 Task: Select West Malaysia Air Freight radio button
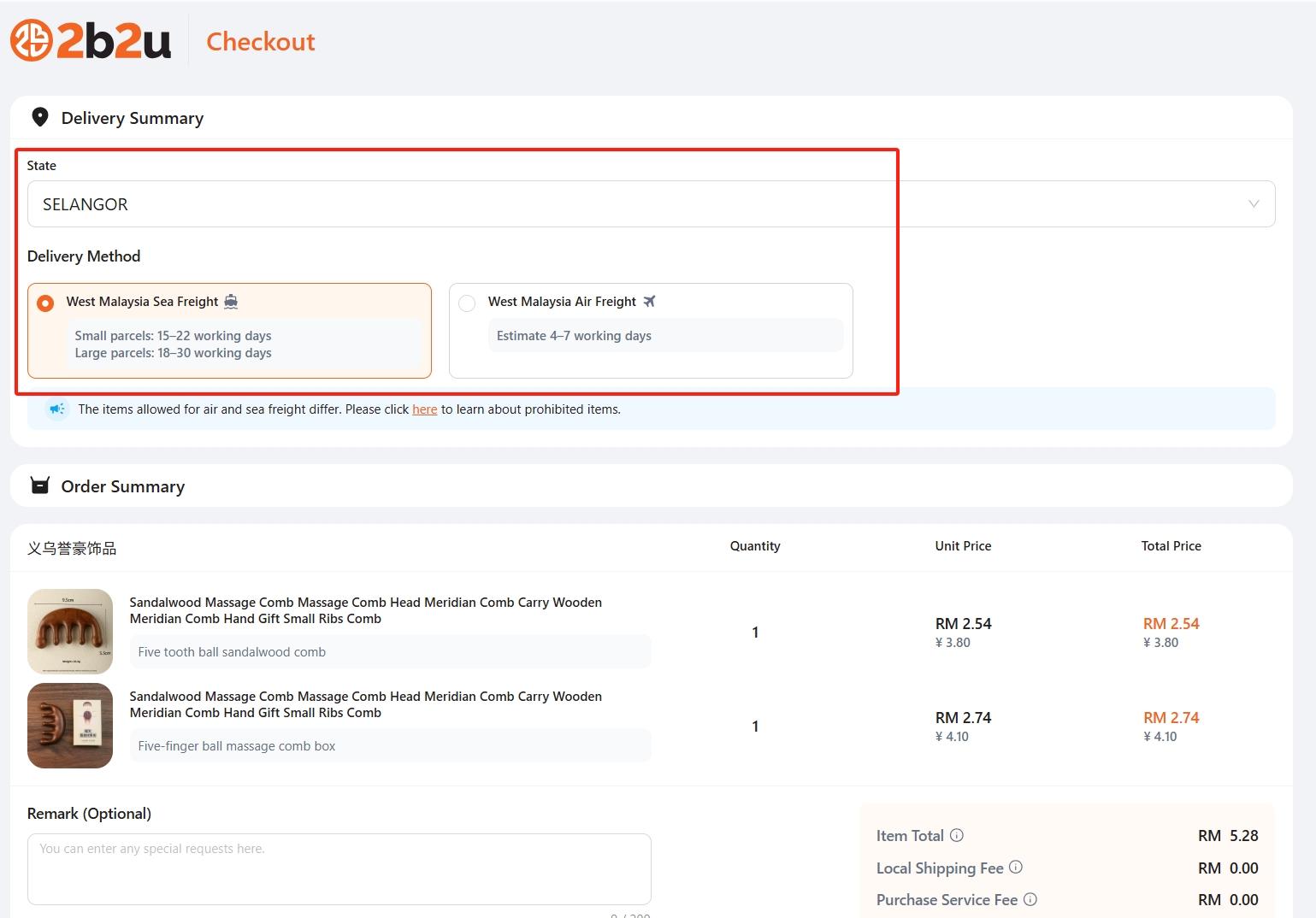[467, 303]
